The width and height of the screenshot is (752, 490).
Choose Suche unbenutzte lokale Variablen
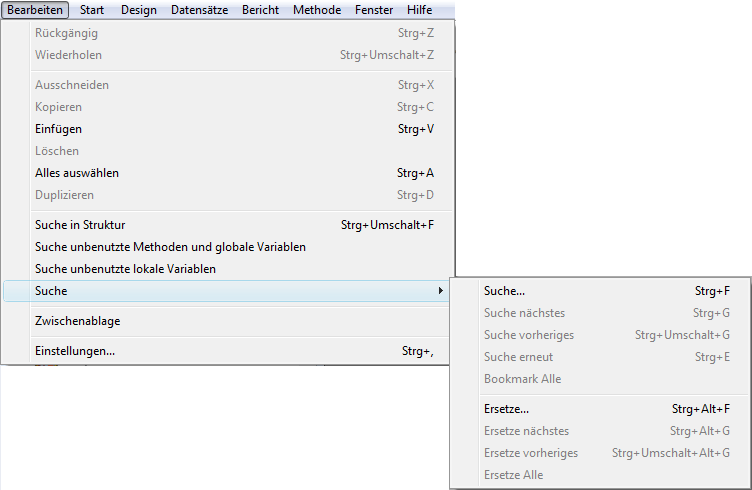point(125,269)
